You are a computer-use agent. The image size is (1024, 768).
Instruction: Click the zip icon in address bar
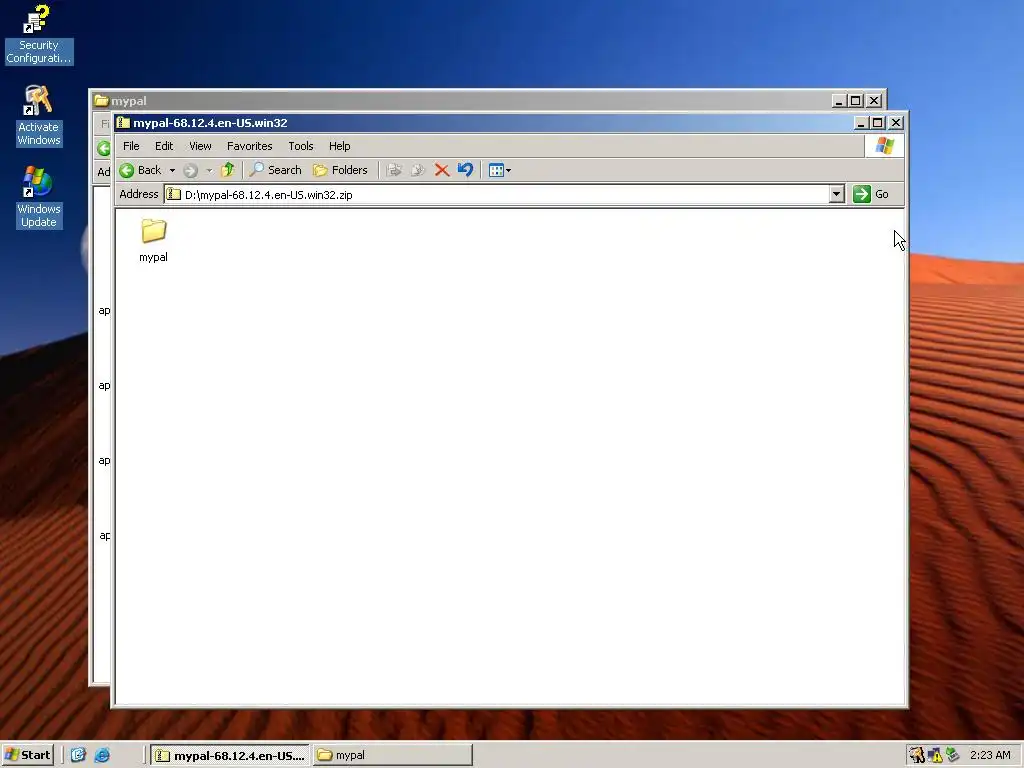(x=174, y=195)
